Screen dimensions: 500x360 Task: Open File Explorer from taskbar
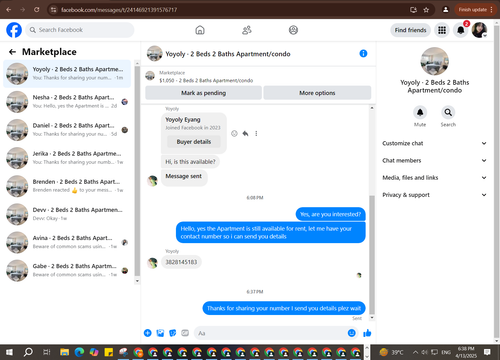click(64, 352)
